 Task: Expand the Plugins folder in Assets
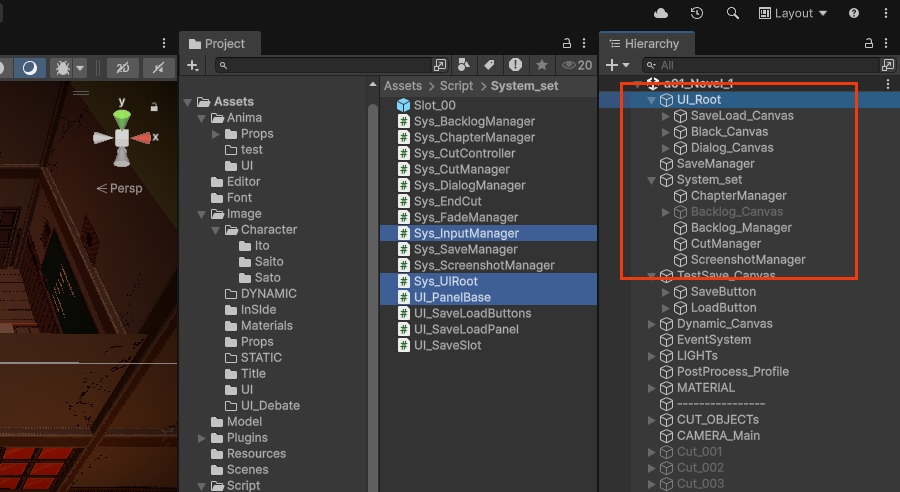[202, 438]
